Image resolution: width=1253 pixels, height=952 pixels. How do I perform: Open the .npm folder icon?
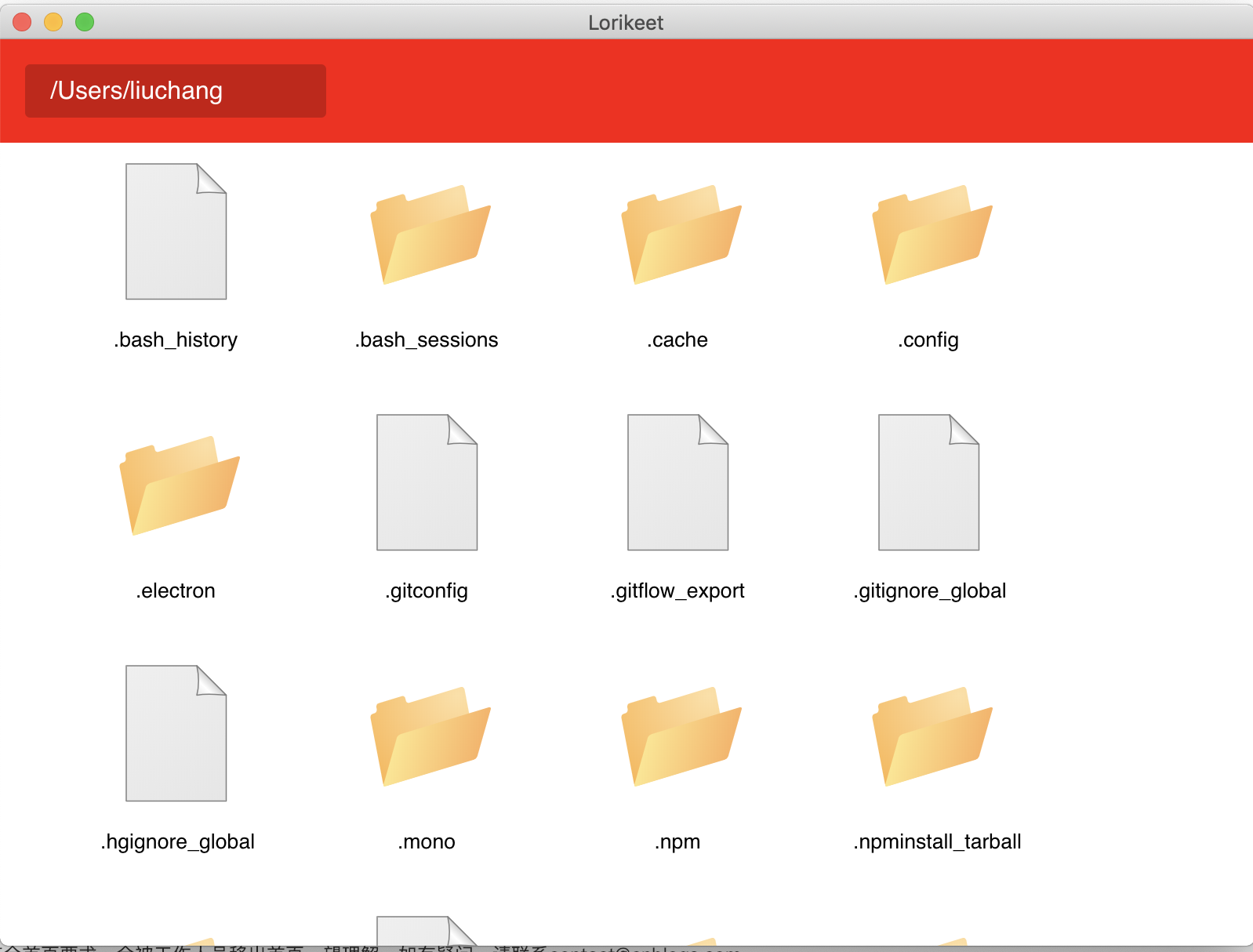coord(681,736)
